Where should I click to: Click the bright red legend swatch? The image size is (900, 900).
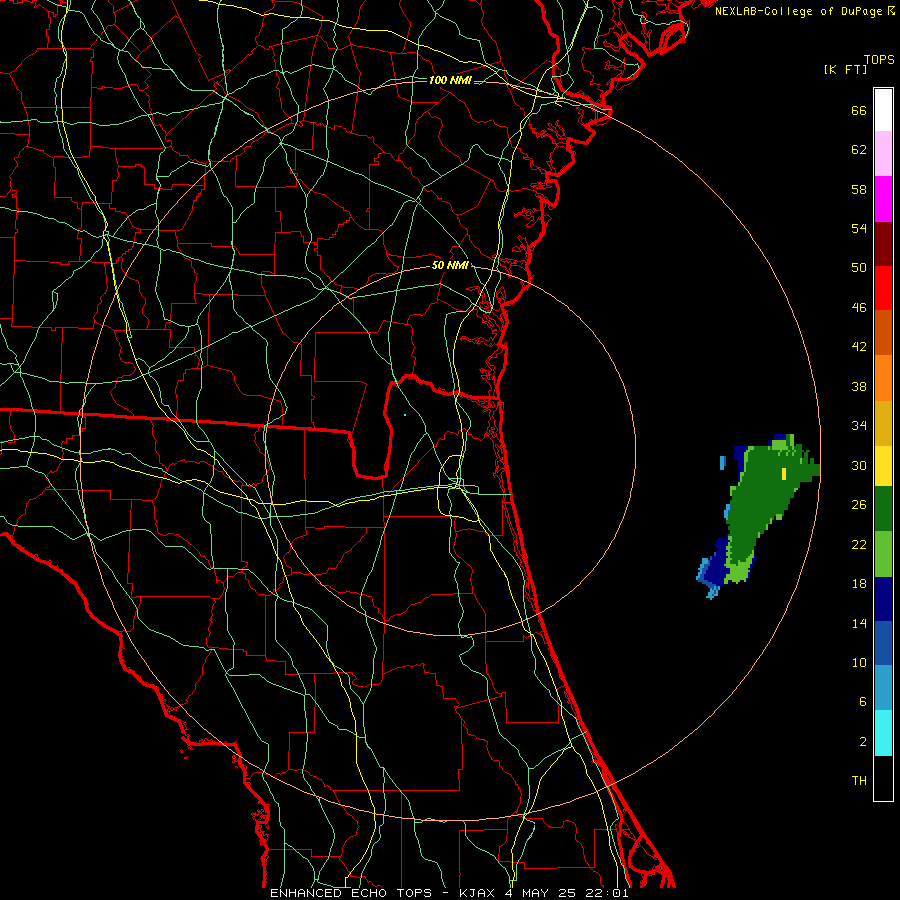point(883,288)
